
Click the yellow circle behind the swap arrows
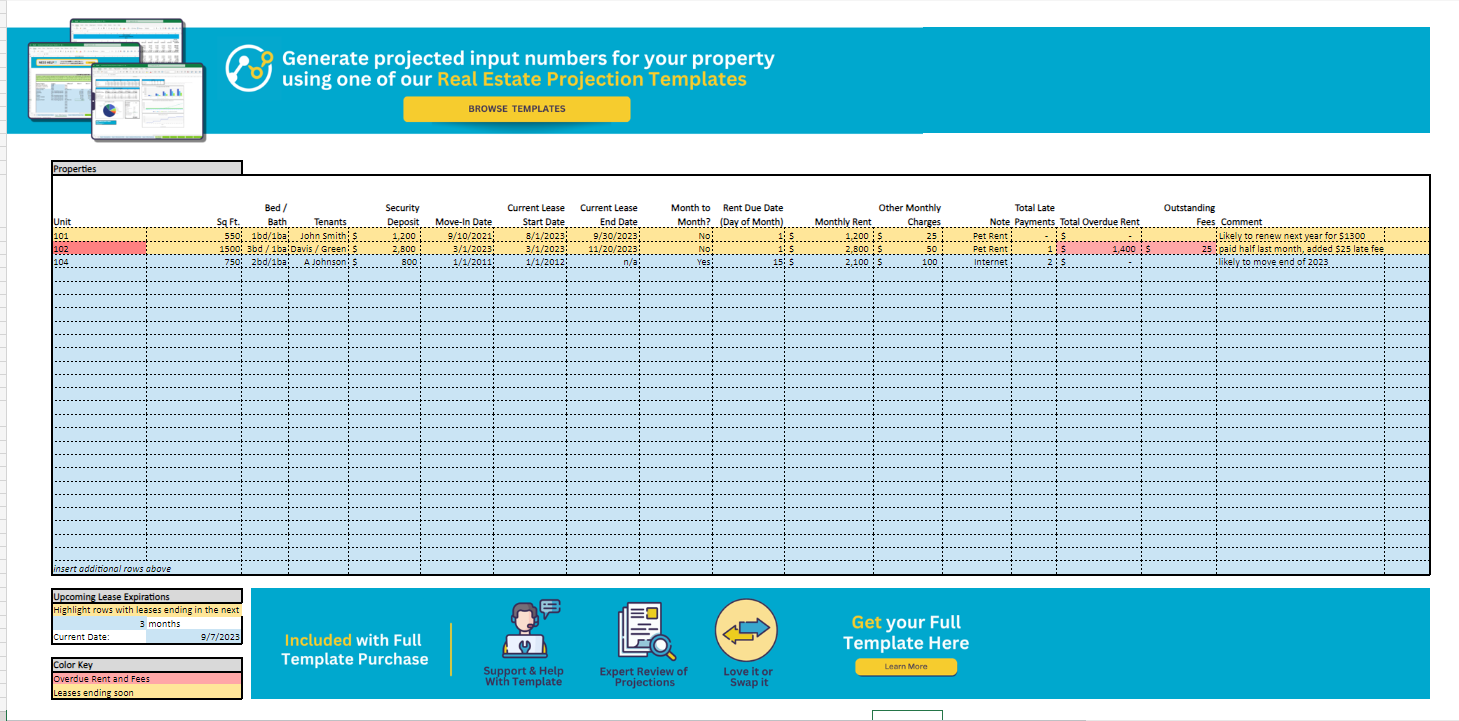click(x=747, y=628)
